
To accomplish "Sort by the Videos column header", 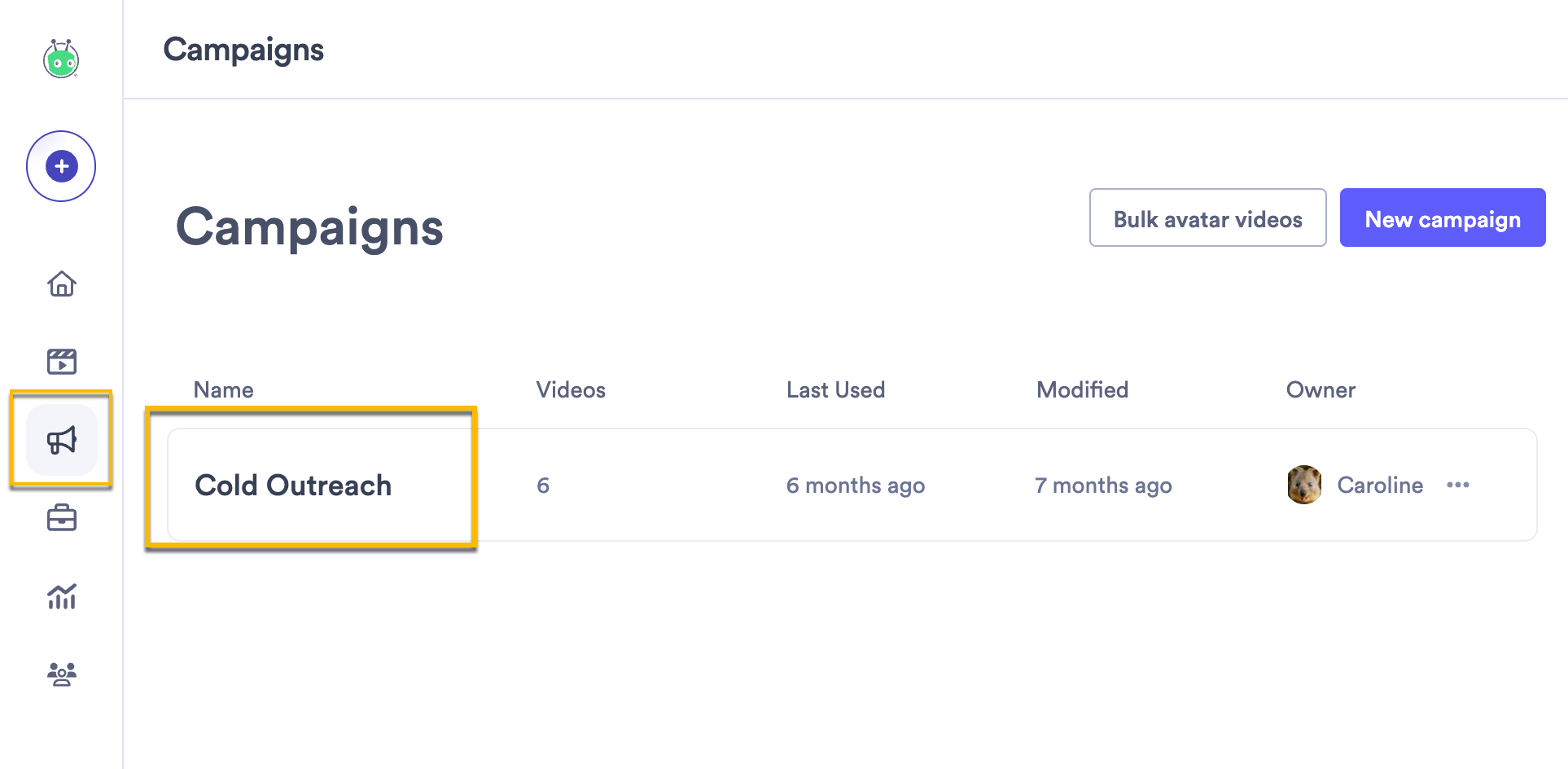I will (571, 390).
